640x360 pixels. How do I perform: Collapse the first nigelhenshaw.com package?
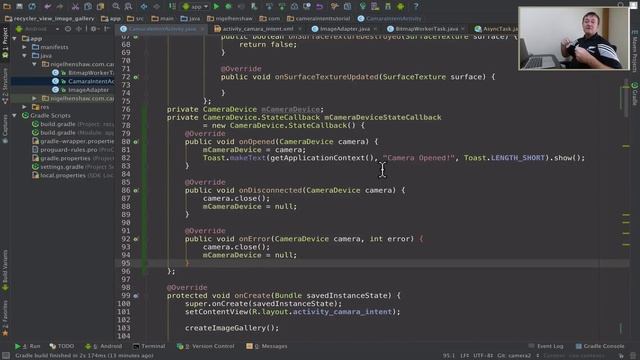(35, 64)
